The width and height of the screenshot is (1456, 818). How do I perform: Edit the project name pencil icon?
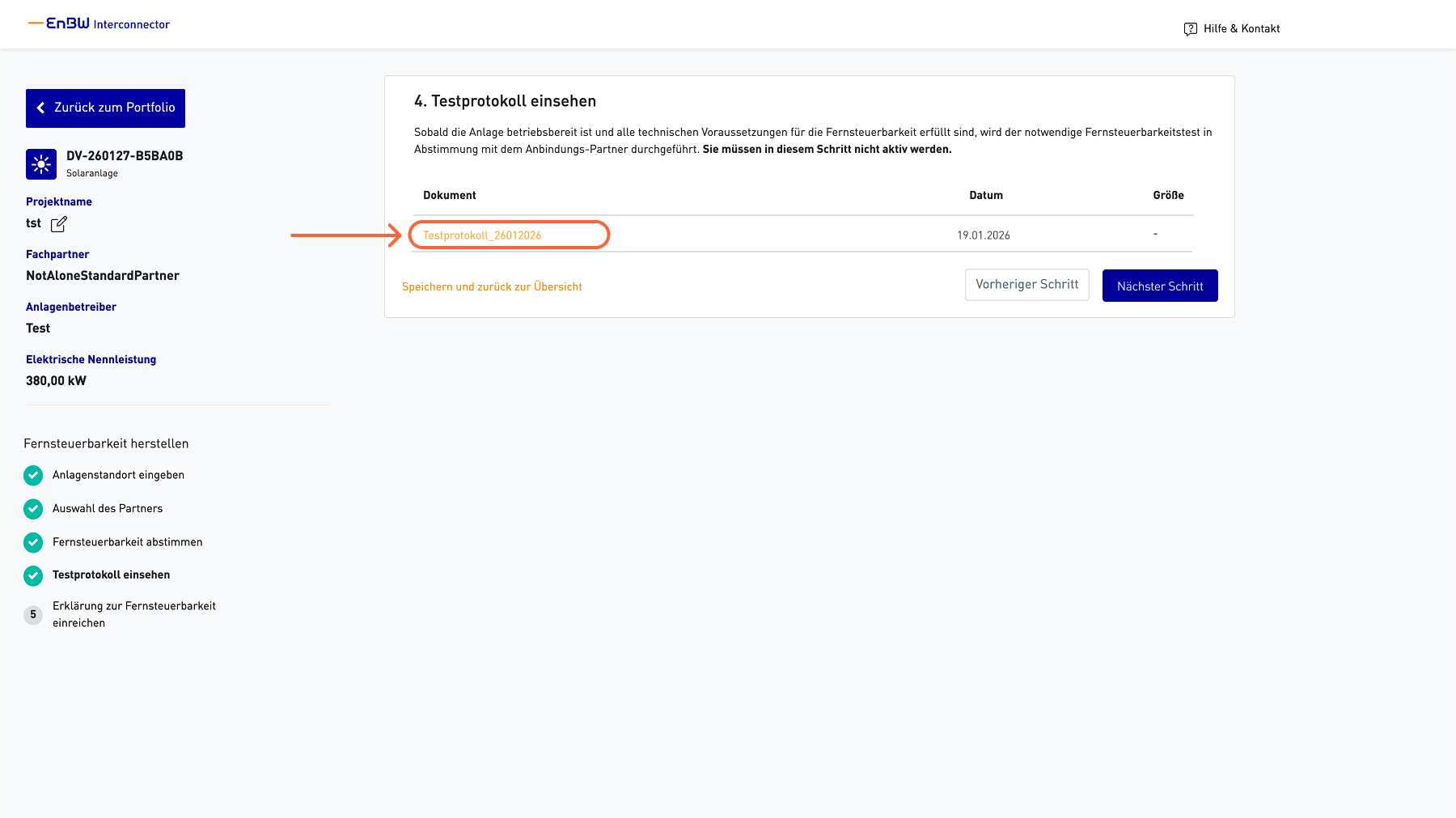click(59, 224)
